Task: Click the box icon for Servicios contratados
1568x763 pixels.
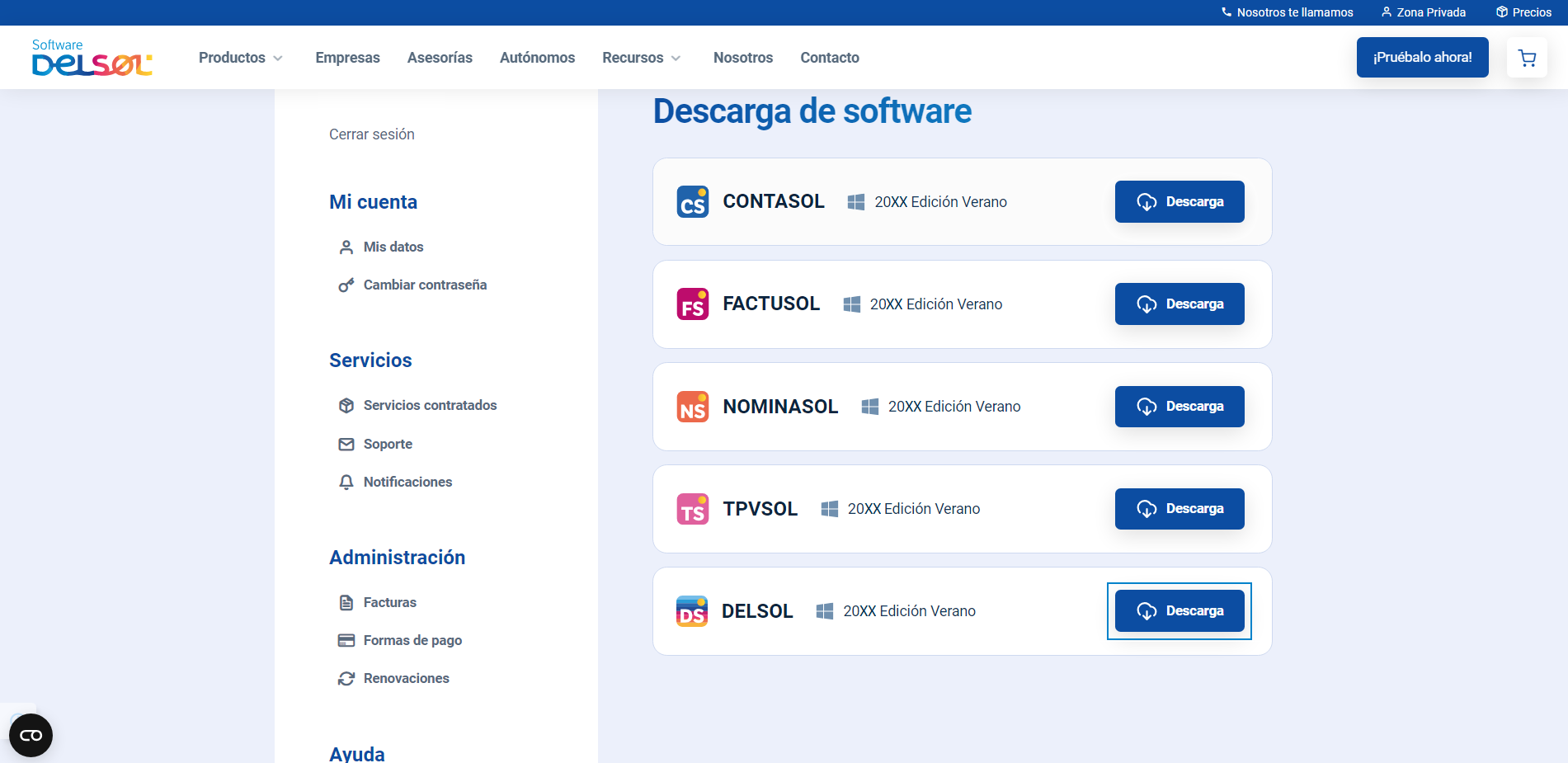Action: 346,406
